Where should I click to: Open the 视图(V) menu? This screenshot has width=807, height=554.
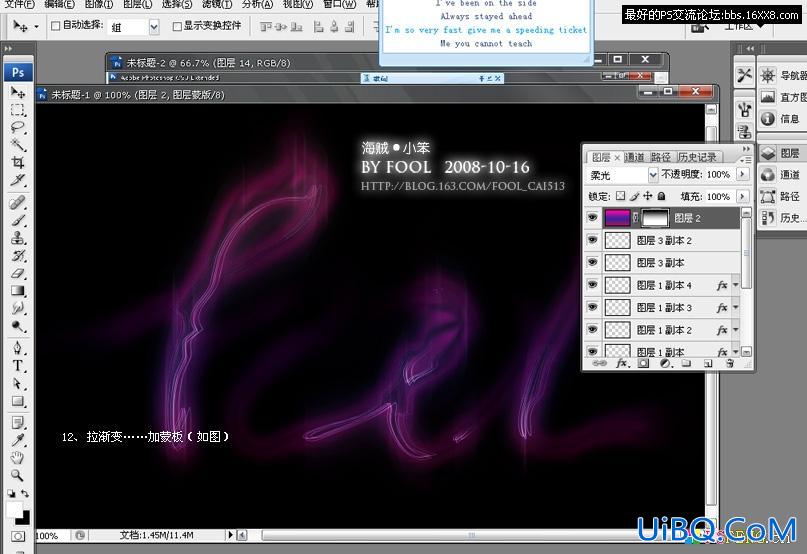[x=297, y=4]
